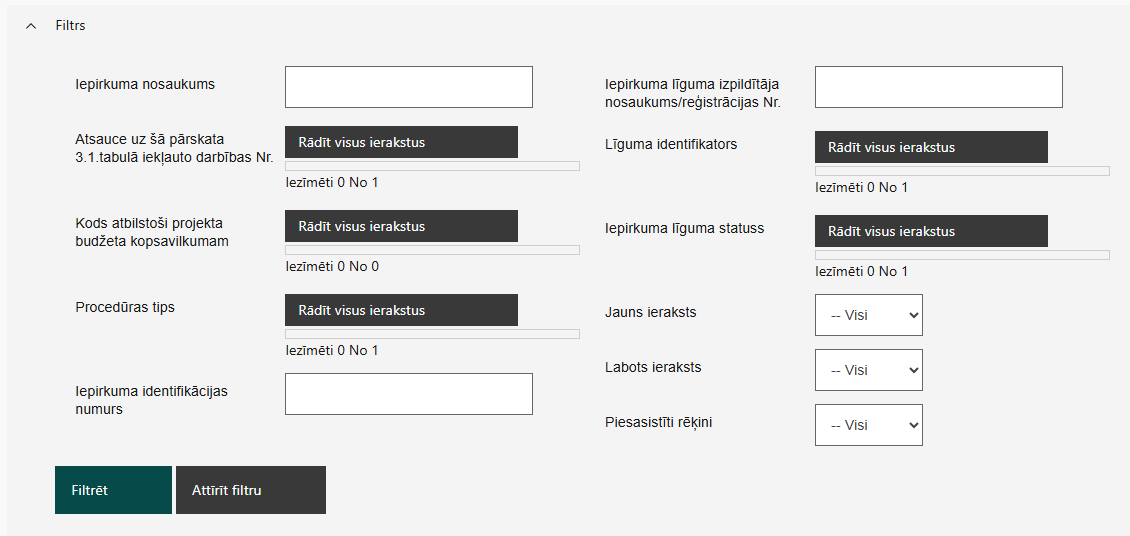Focus the Iepirkuma līguma izpildītāja input field
Viewport: 1130px width, 536px height.
pyautogui.click(x=938, y=87)
